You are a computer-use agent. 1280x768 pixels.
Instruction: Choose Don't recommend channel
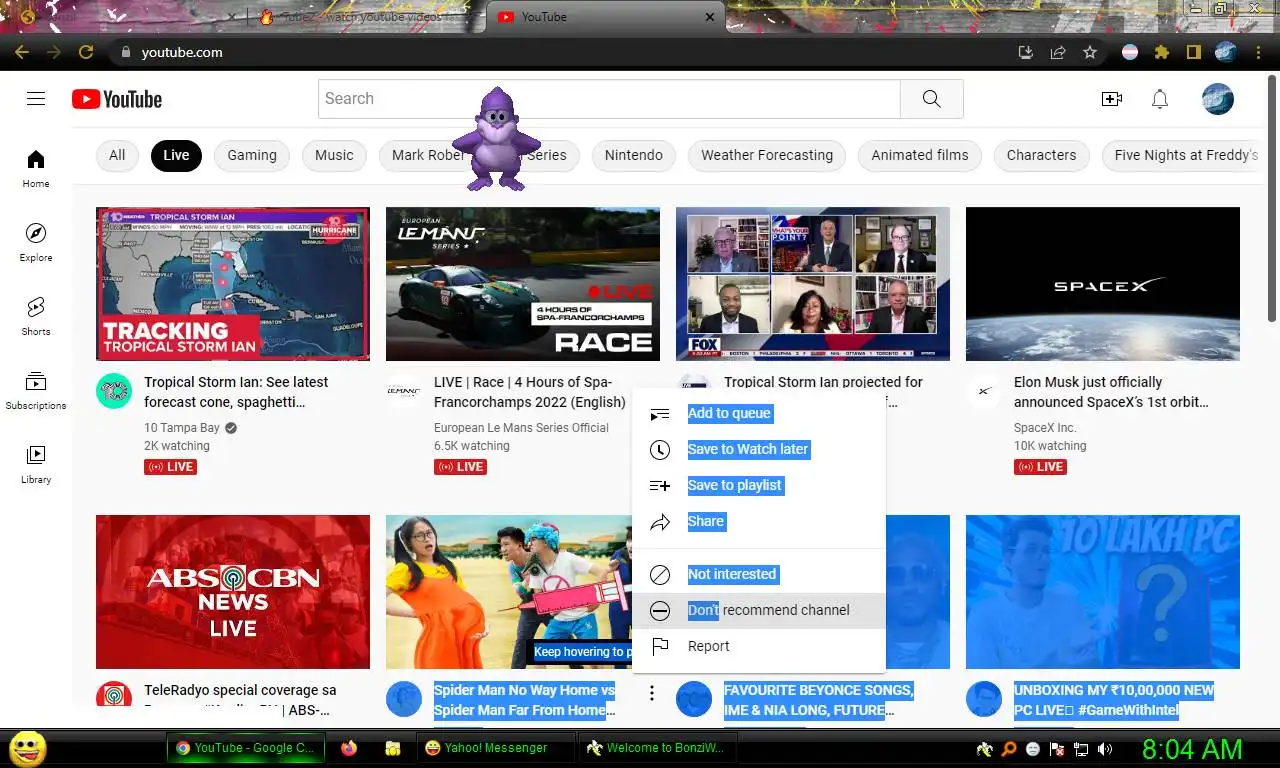point(759,610)
